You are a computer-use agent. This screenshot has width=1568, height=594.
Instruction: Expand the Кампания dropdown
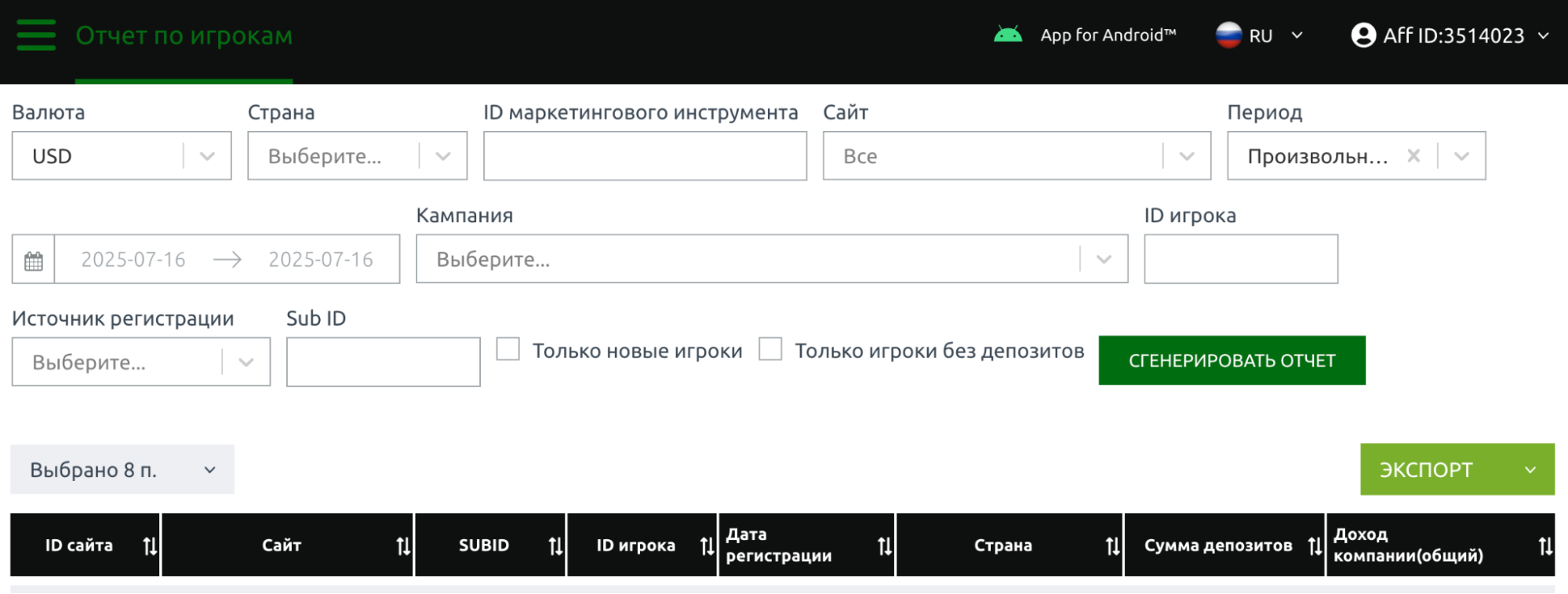[1104, 260]
